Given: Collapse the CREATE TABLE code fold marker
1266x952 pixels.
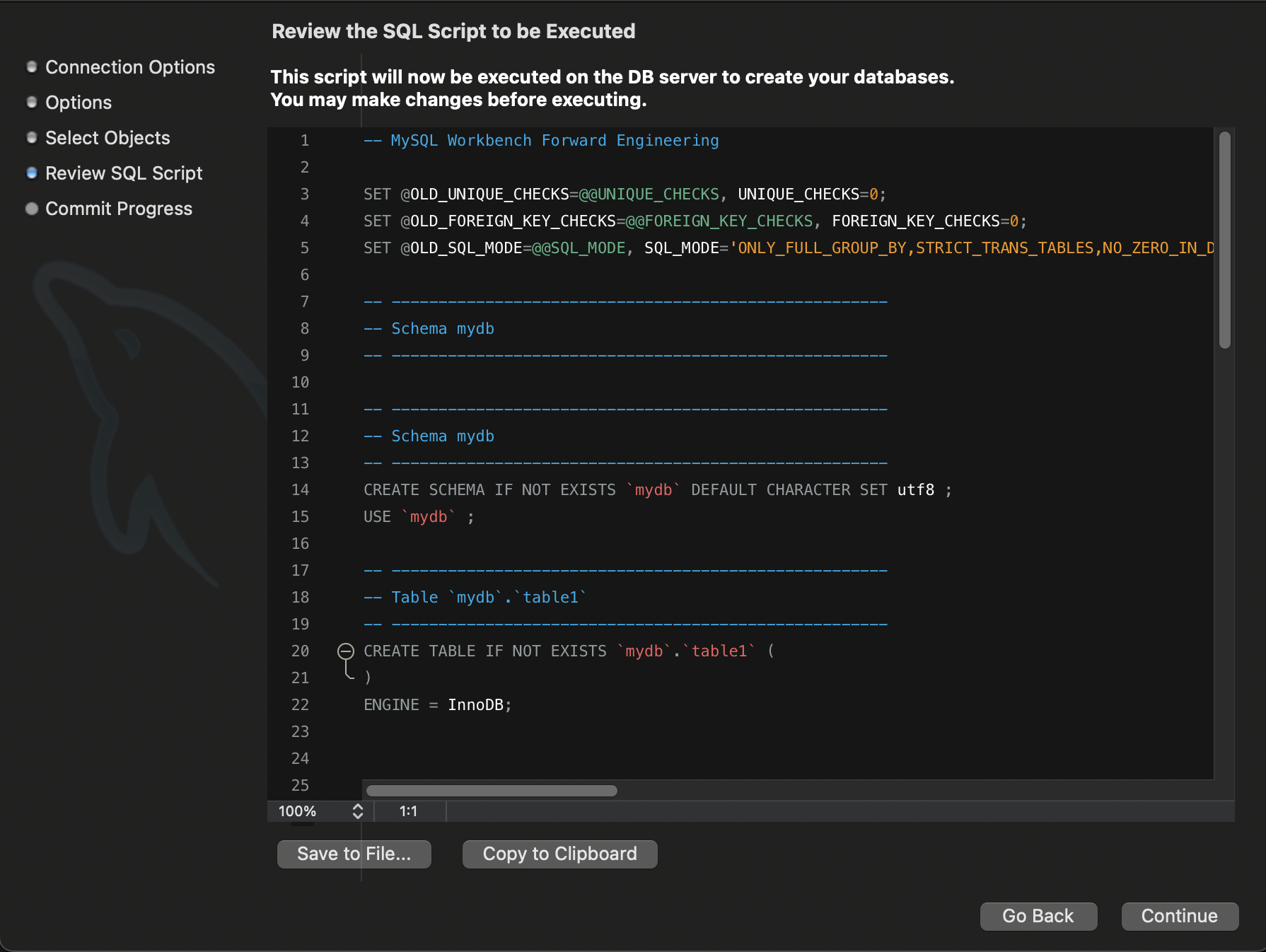Looking at the screenshot, I should [346, 651].
